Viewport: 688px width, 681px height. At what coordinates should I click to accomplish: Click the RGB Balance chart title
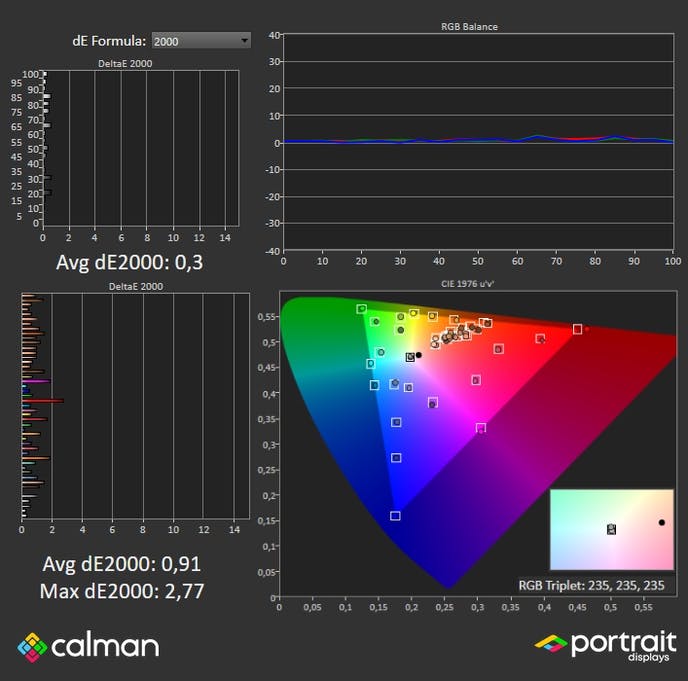(469, 26)
